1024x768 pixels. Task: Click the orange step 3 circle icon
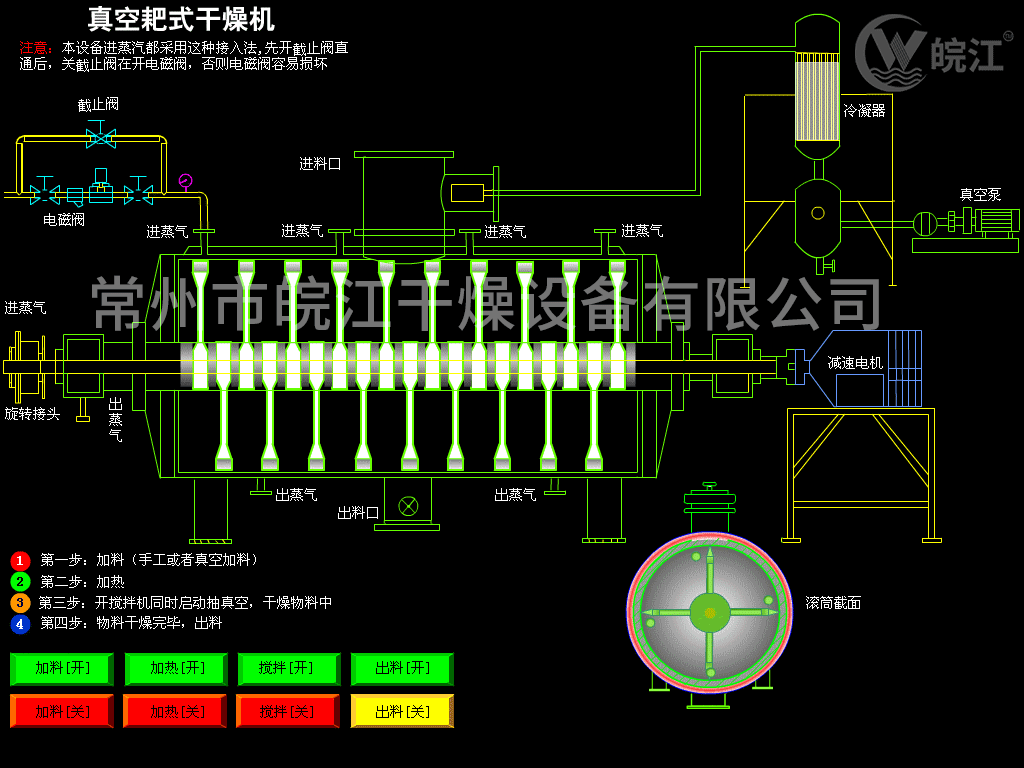[20, 602]
